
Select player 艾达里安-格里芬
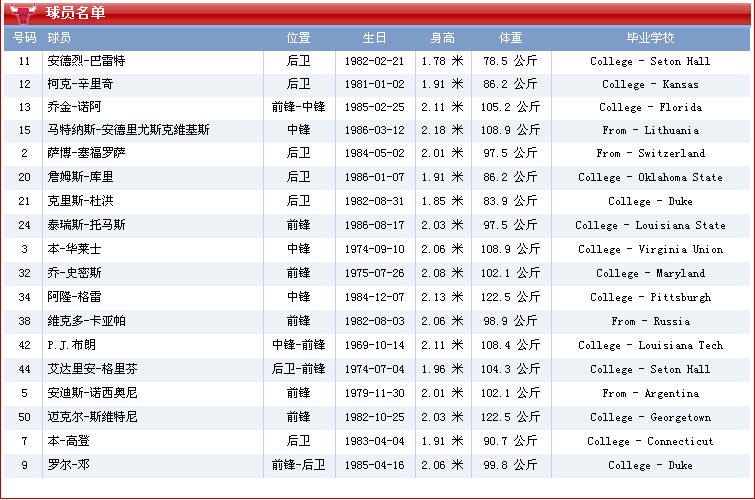(x=92, y=369)
